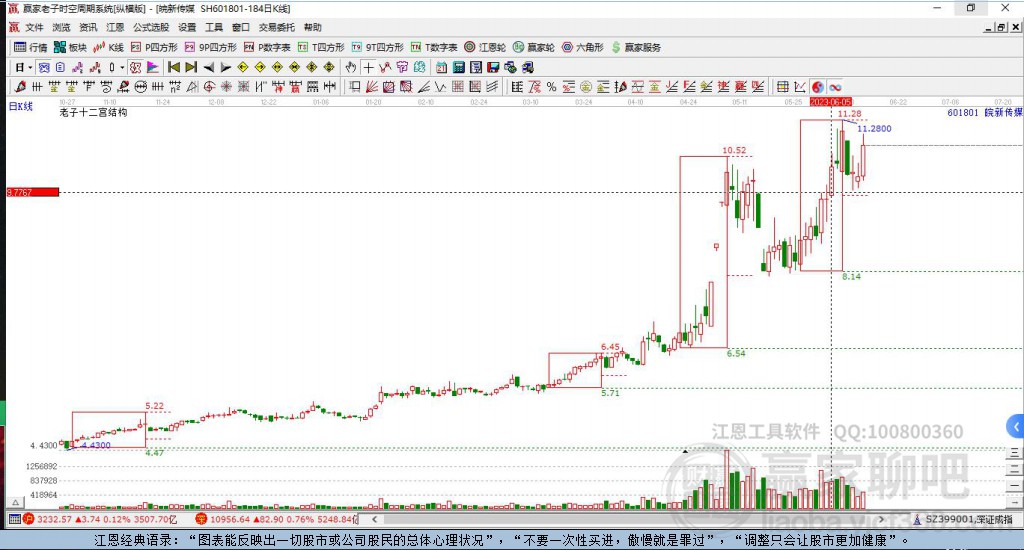Select the crosshair cursor tool
1024x550 pixels.
(x=368, y=67)
